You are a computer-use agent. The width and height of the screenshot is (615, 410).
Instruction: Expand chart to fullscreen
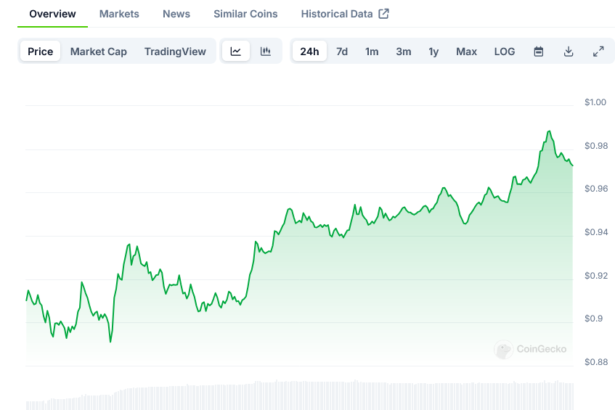pos(598,51)
